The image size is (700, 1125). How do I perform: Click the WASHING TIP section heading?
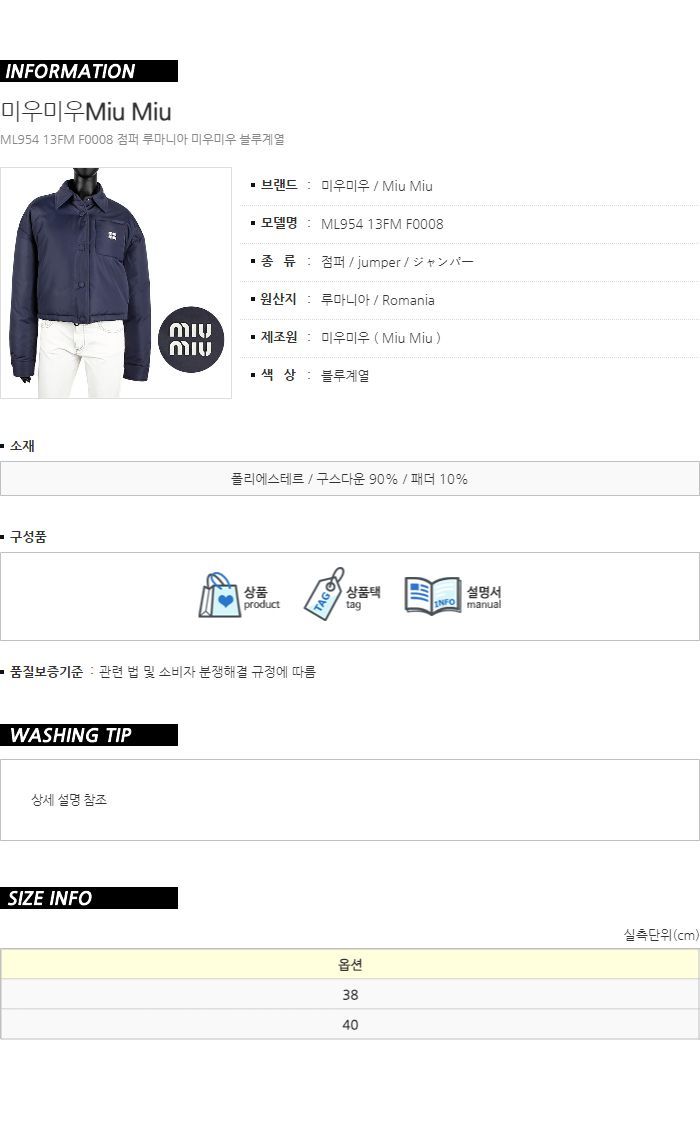pos(89,735)
